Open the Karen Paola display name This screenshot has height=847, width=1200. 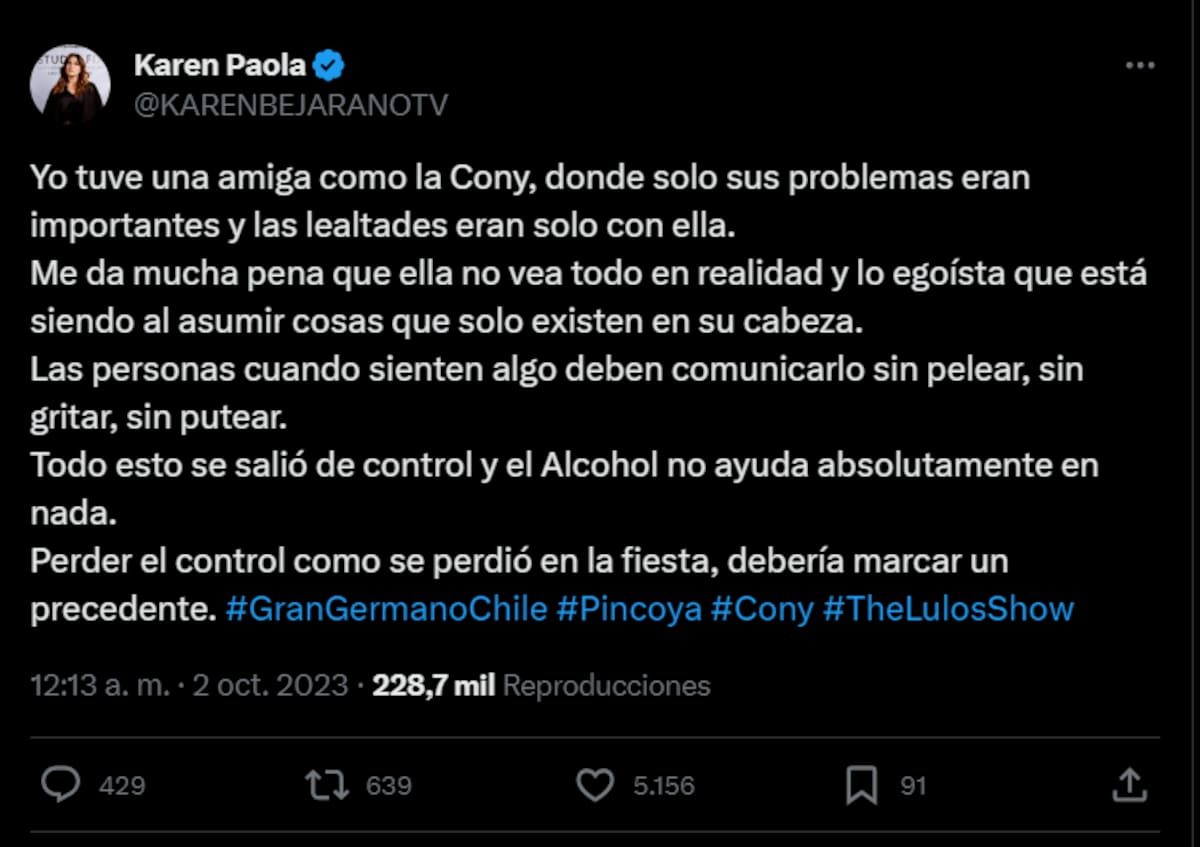click(x=220, y=66)
